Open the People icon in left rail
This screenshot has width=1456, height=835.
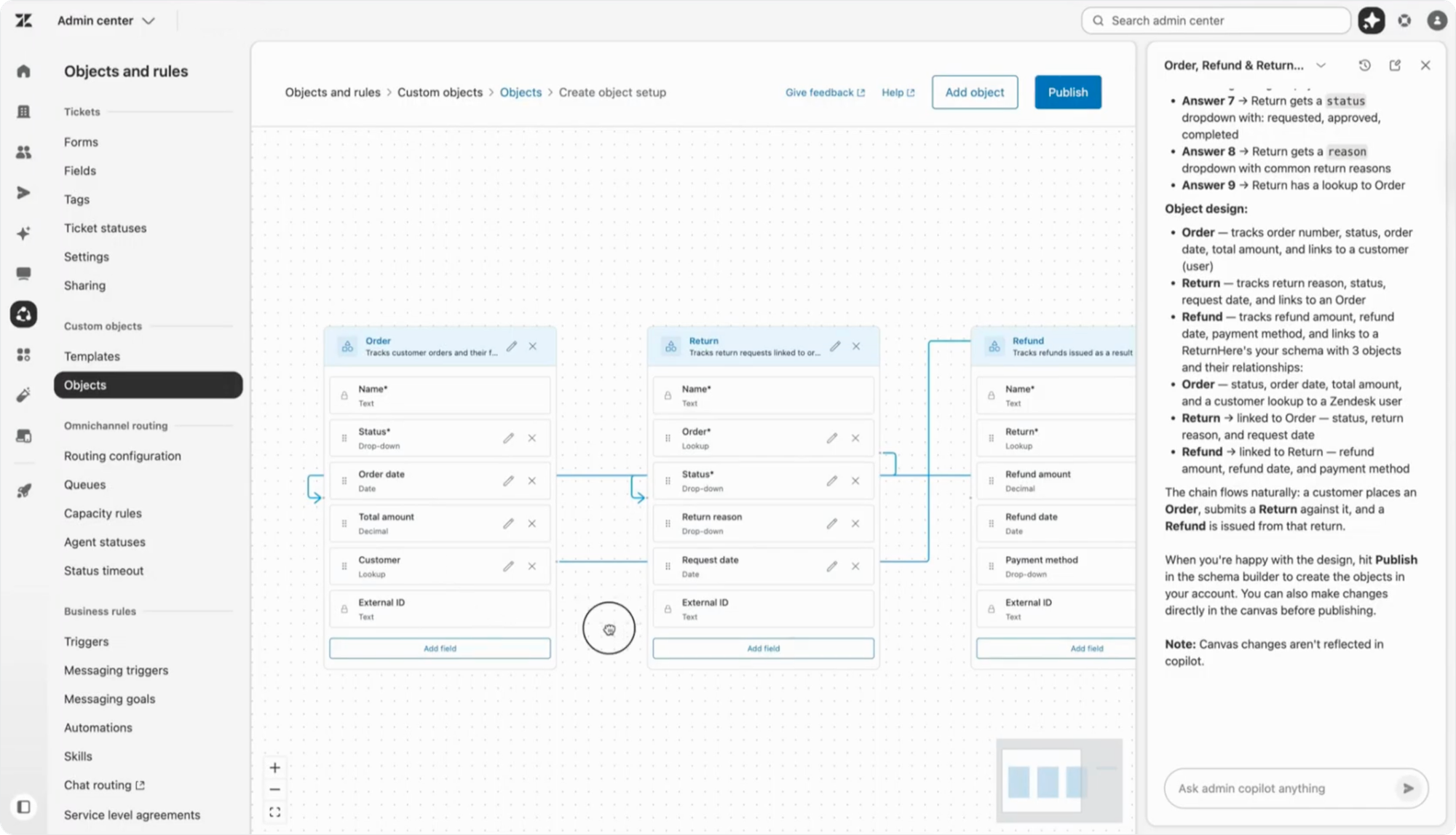23,152
